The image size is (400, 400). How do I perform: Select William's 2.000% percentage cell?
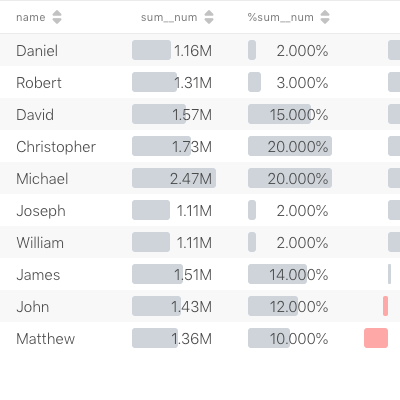(290, 242)
